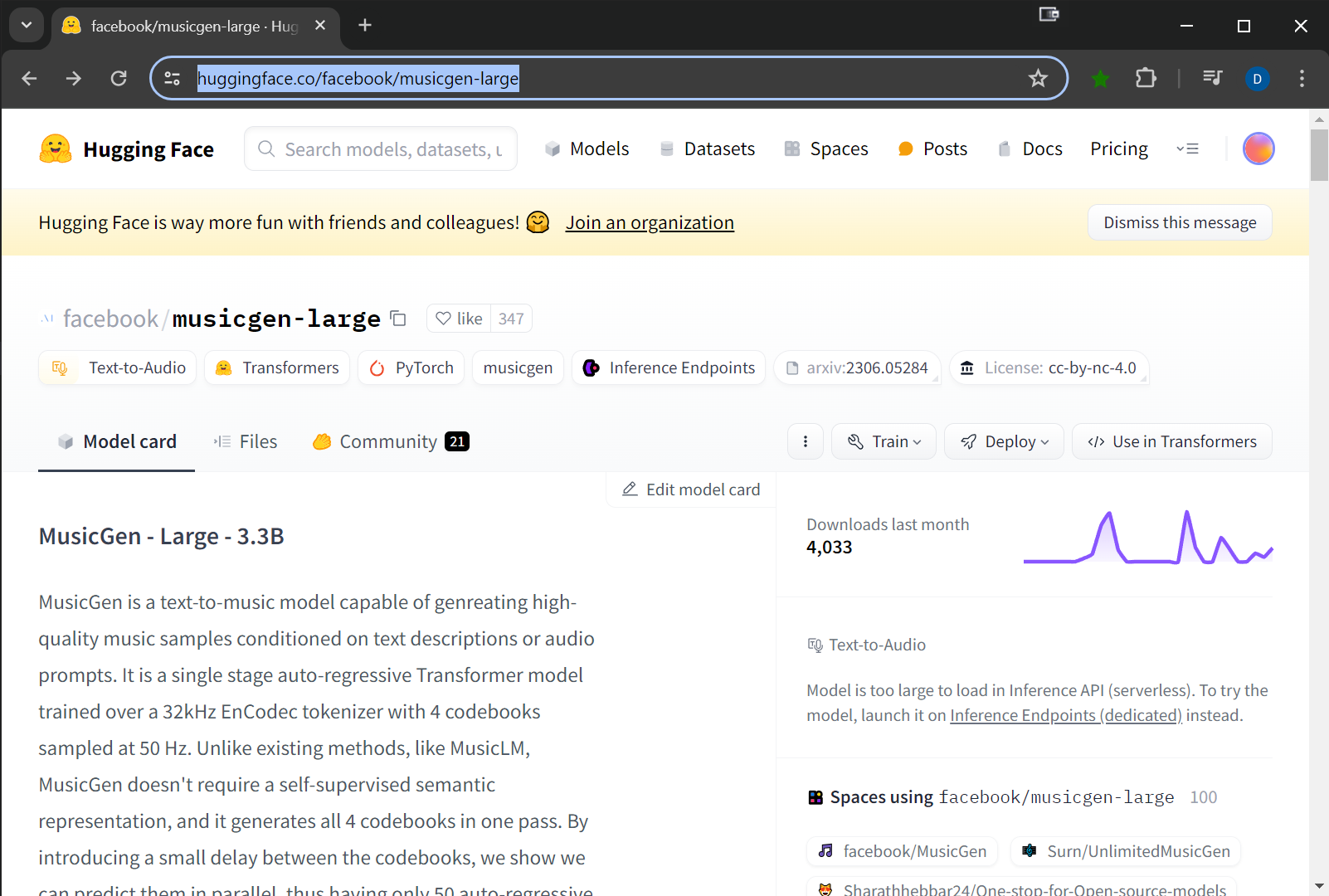The width and height of the screenshot is (1329, 896).
Task: View site information icon in address bar
Action: 173,79
